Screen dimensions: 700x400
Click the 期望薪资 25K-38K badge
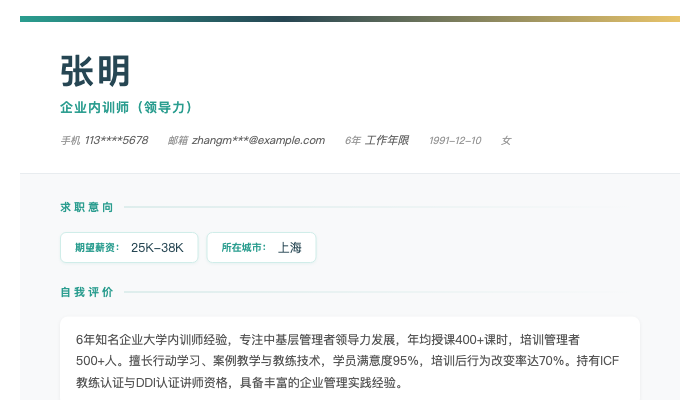(129, 247)
